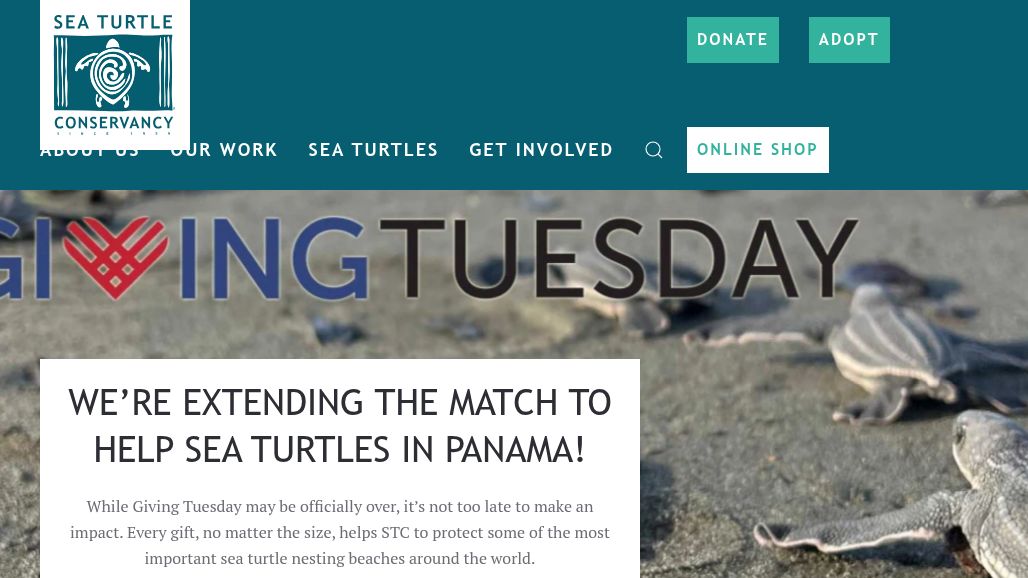
Task: Click the 'Extending the Match' headline
Action: point(340,403)
